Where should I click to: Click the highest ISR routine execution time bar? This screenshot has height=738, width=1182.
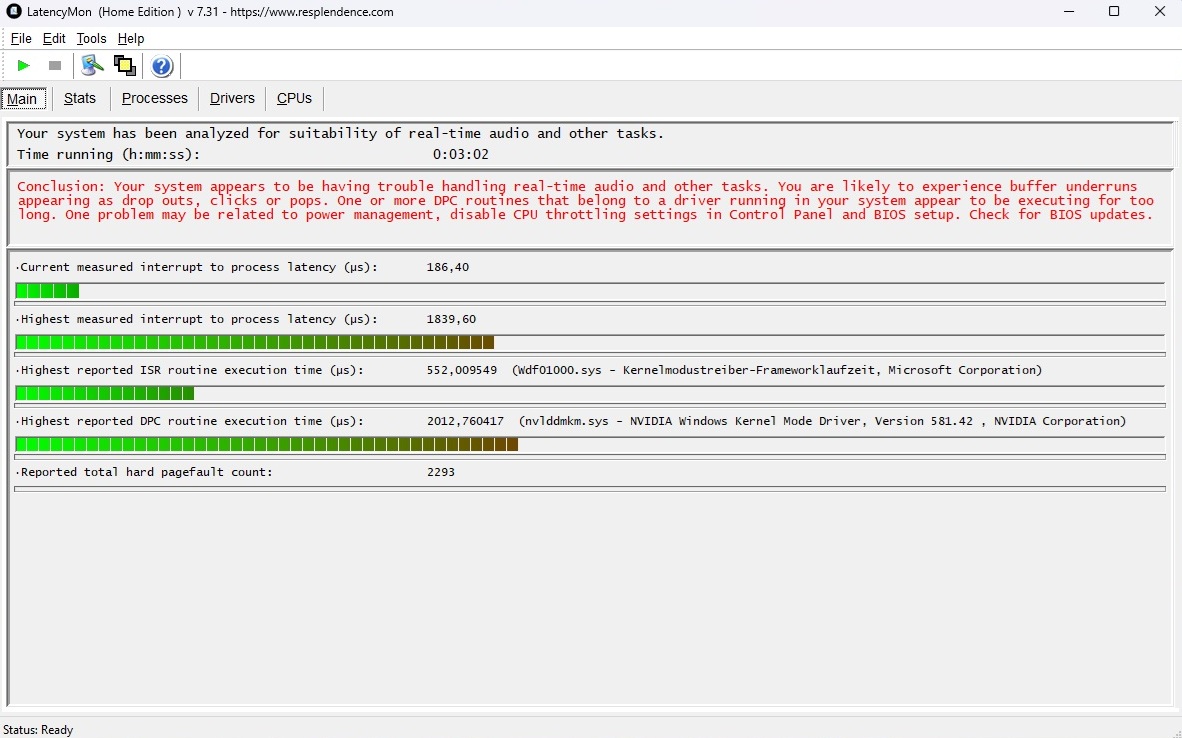coord(105,393)
